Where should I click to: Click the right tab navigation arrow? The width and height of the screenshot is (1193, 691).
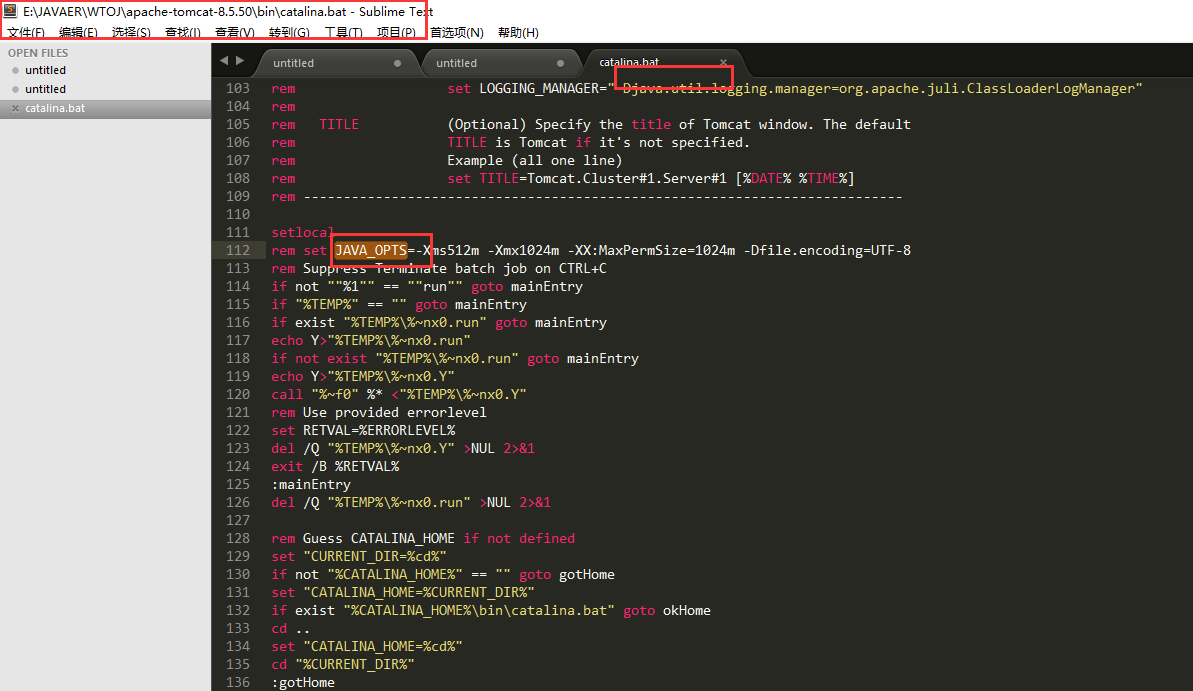click(x=240, y=60)
